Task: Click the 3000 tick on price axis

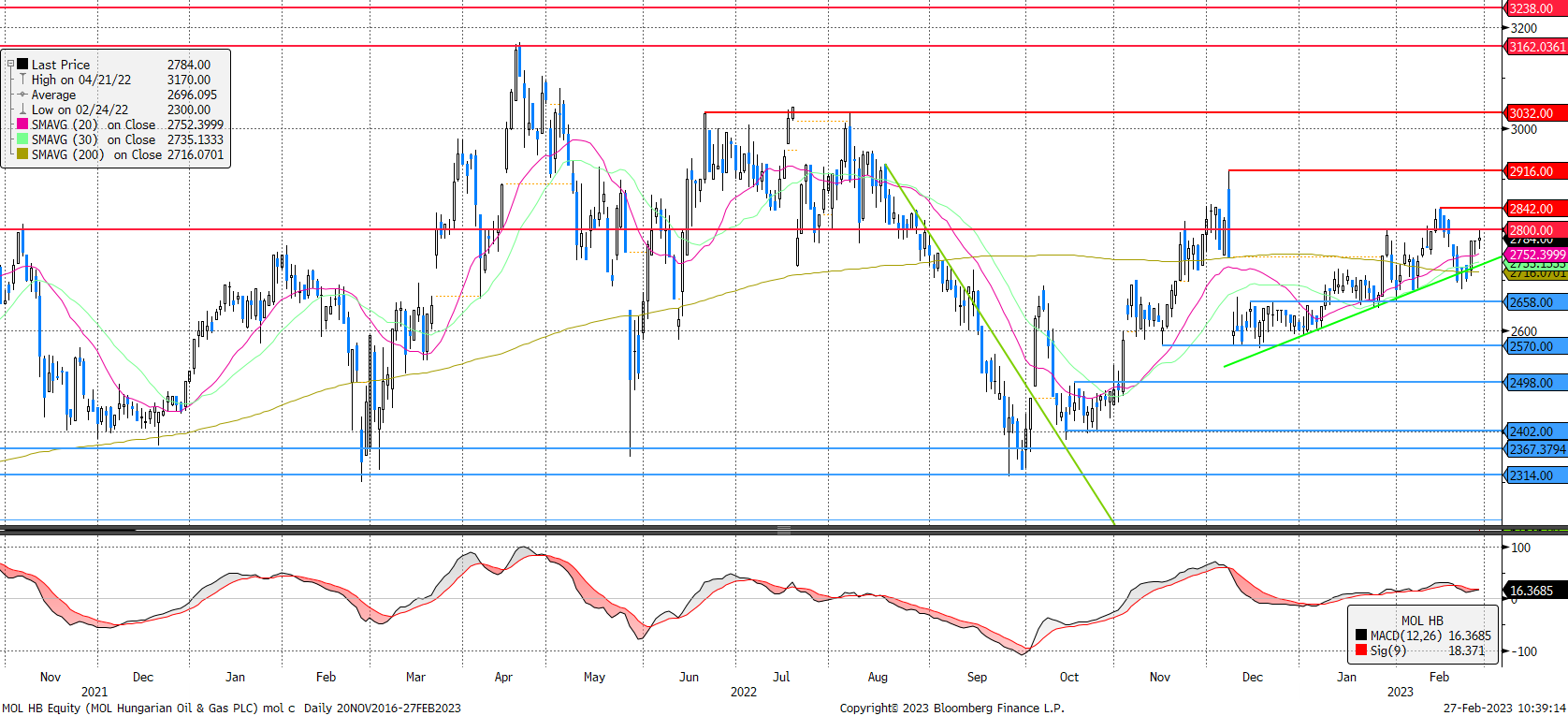Action: (x=1524, y=129)
